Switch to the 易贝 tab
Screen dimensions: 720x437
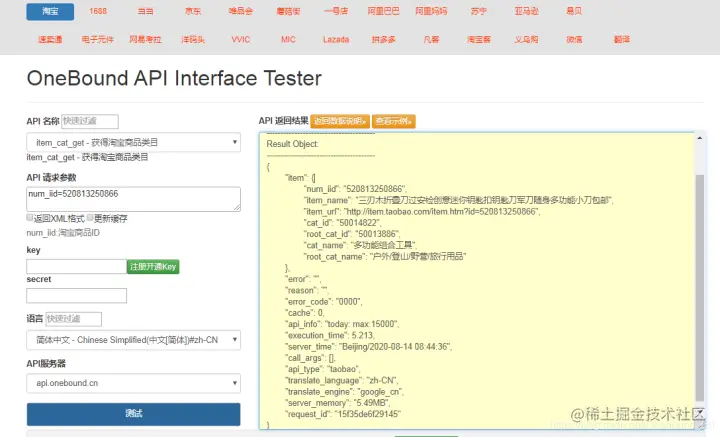[574, 11]
